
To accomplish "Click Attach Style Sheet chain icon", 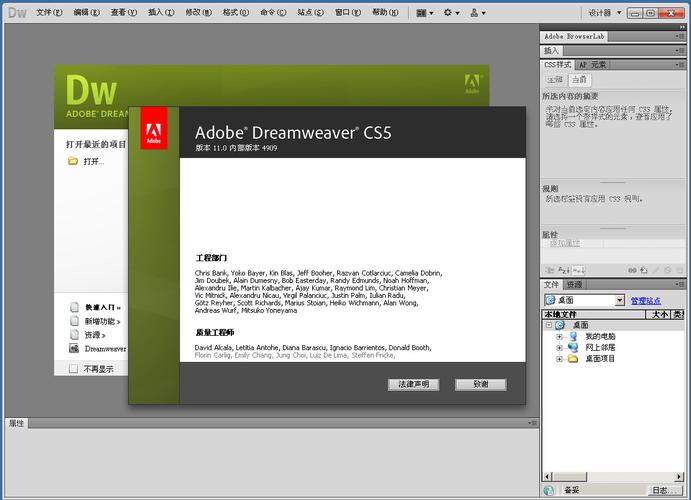I will point(632,270).
